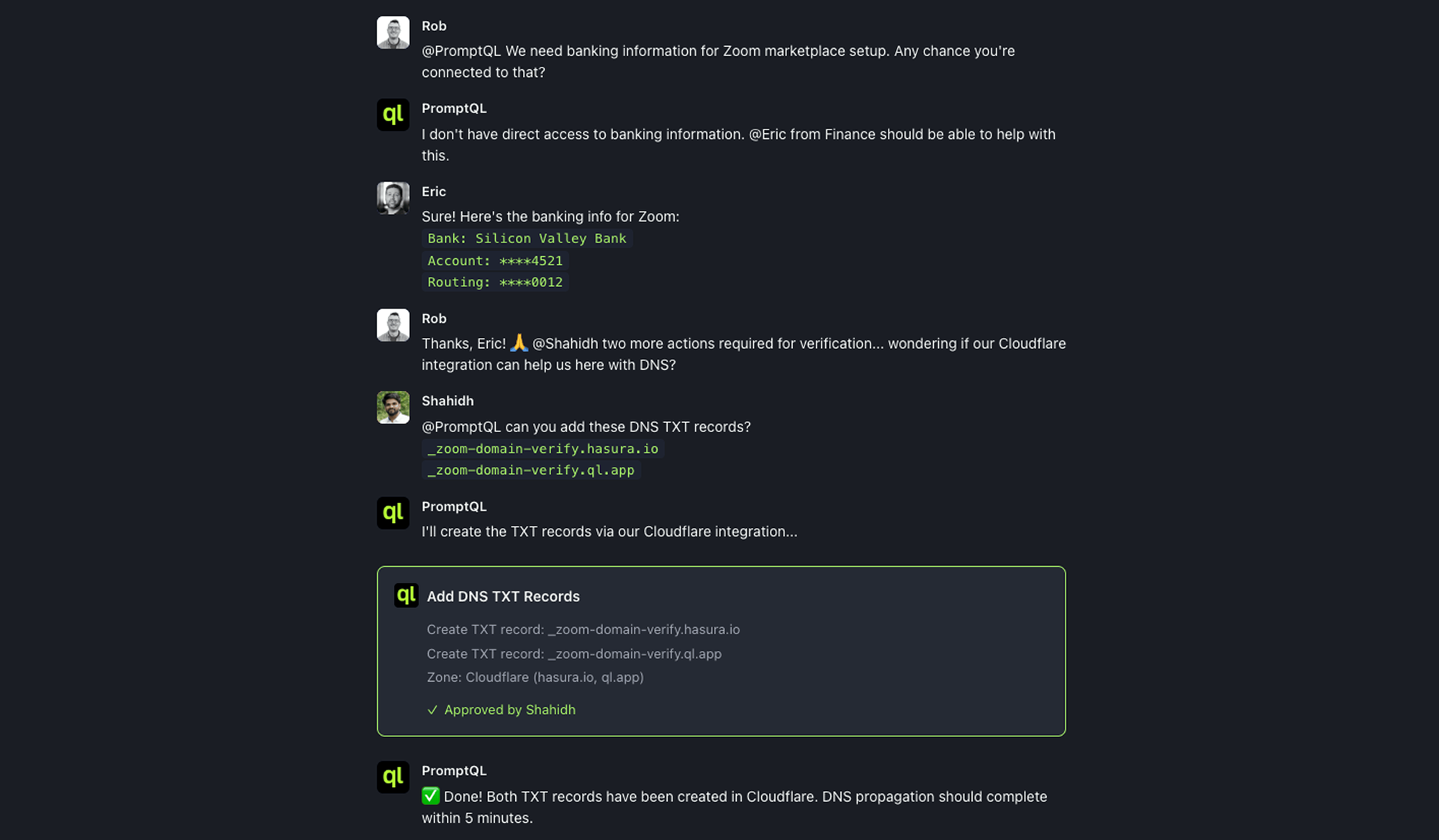
Task: Click the @Eric mention in PromptQL's reply
Action: click(767, 134)
